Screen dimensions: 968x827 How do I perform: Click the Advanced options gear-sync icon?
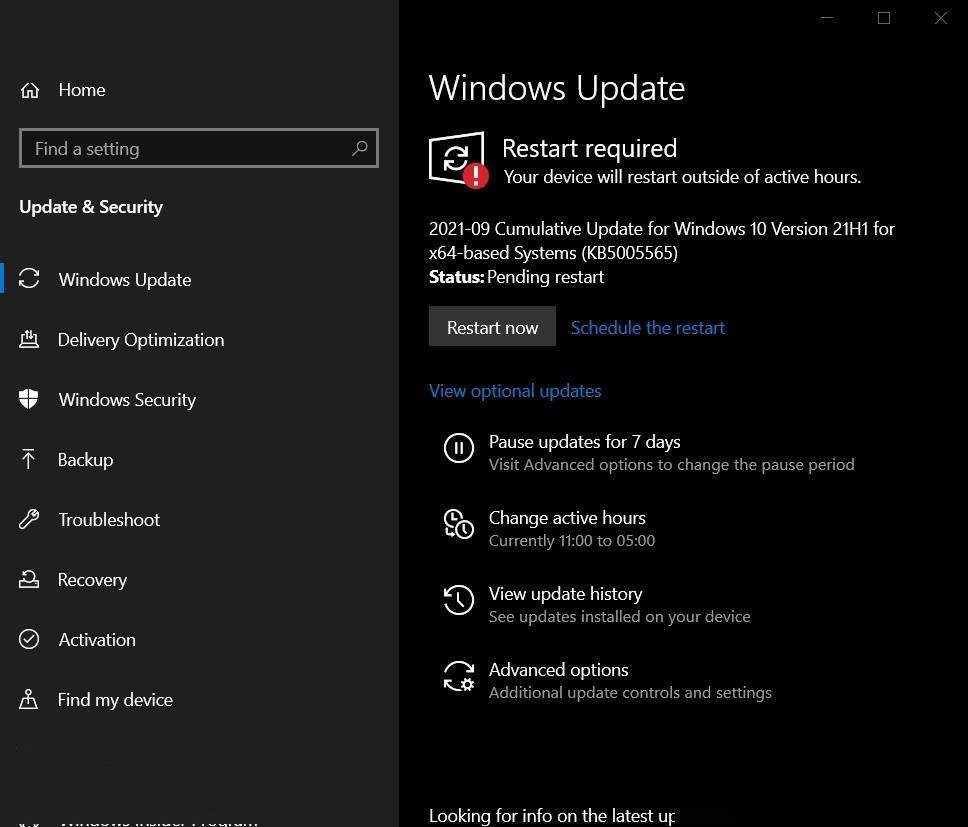pos(459,676)
